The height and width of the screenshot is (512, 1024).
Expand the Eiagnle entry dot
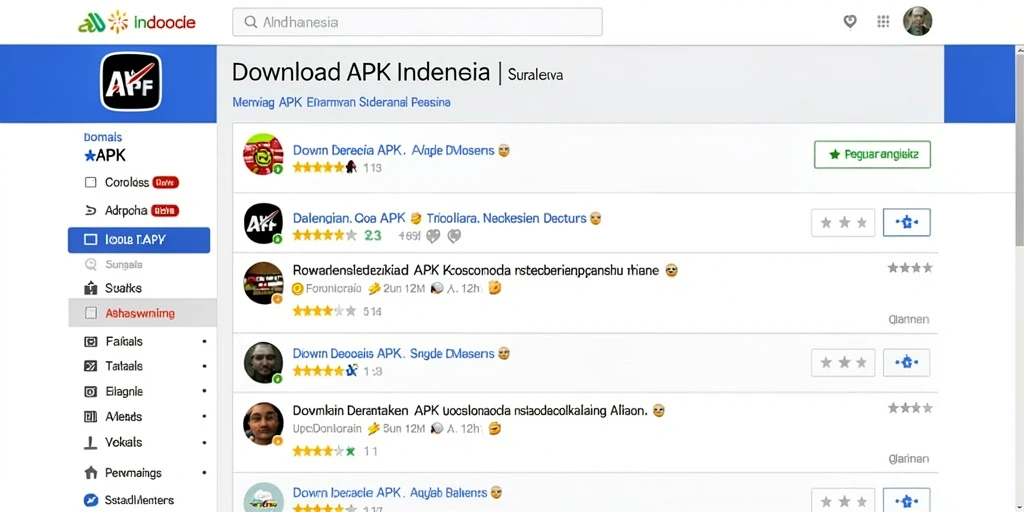click(x=204, y=391)
